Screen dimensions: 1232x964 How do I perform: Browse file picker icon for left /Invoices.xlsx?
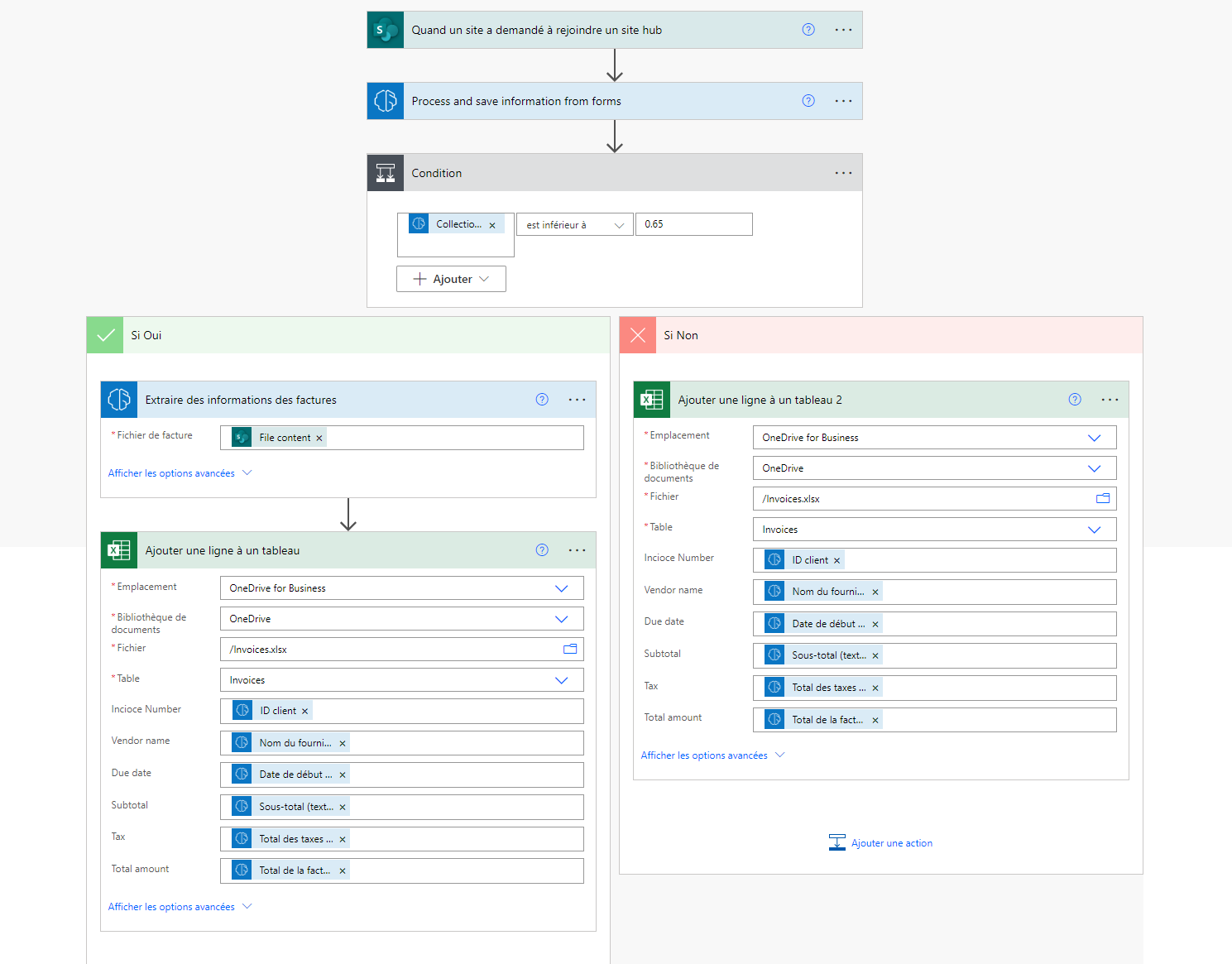click(x=570, y=649)
